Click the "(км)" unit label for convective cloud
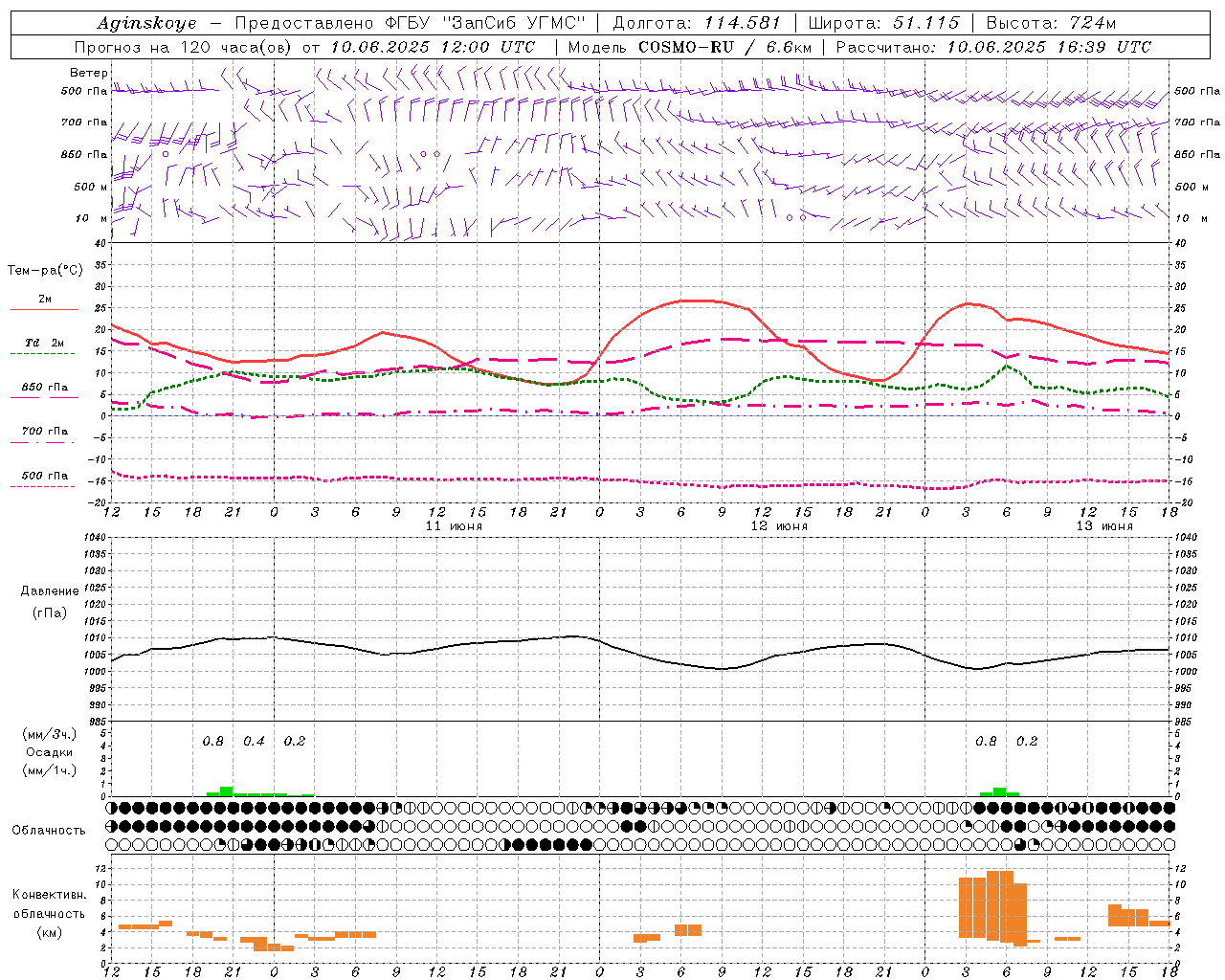Image resolution: width=1225 pixels, height=980 pixels. tap(49, 932)
